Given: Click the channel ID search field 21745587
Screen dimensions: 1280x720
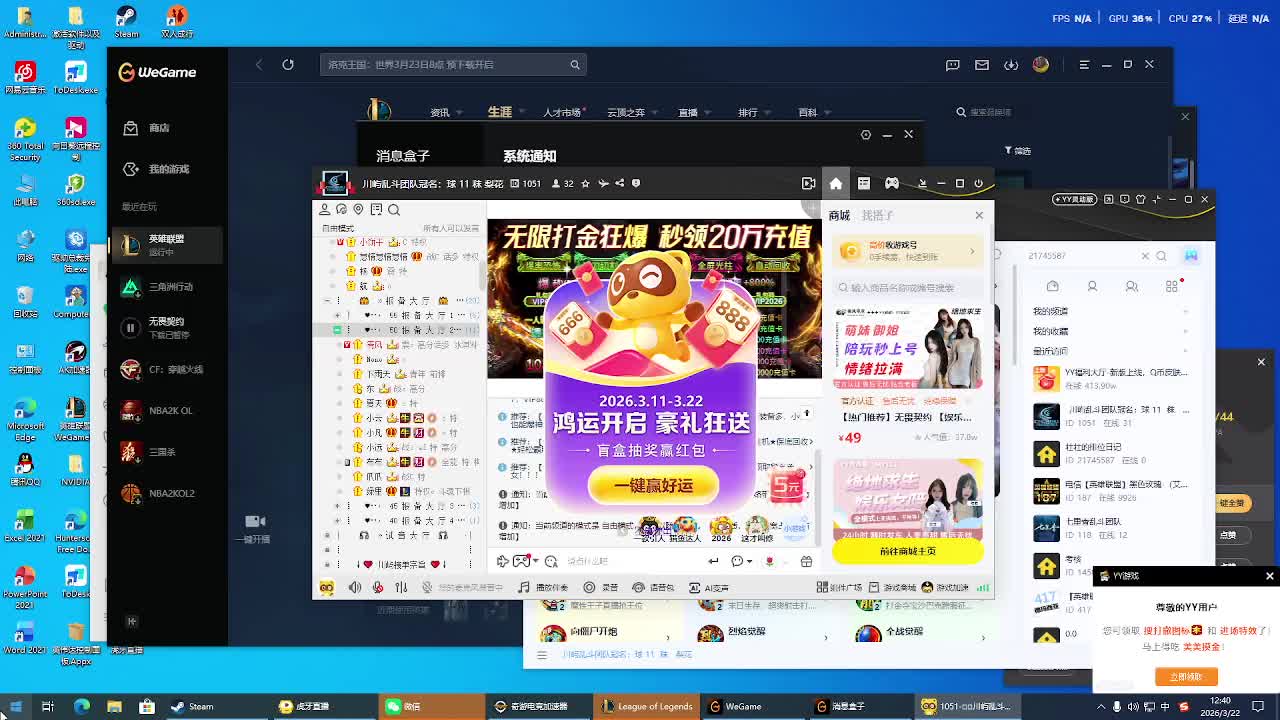Looking at the screenshot, I should coord(1080,255).
